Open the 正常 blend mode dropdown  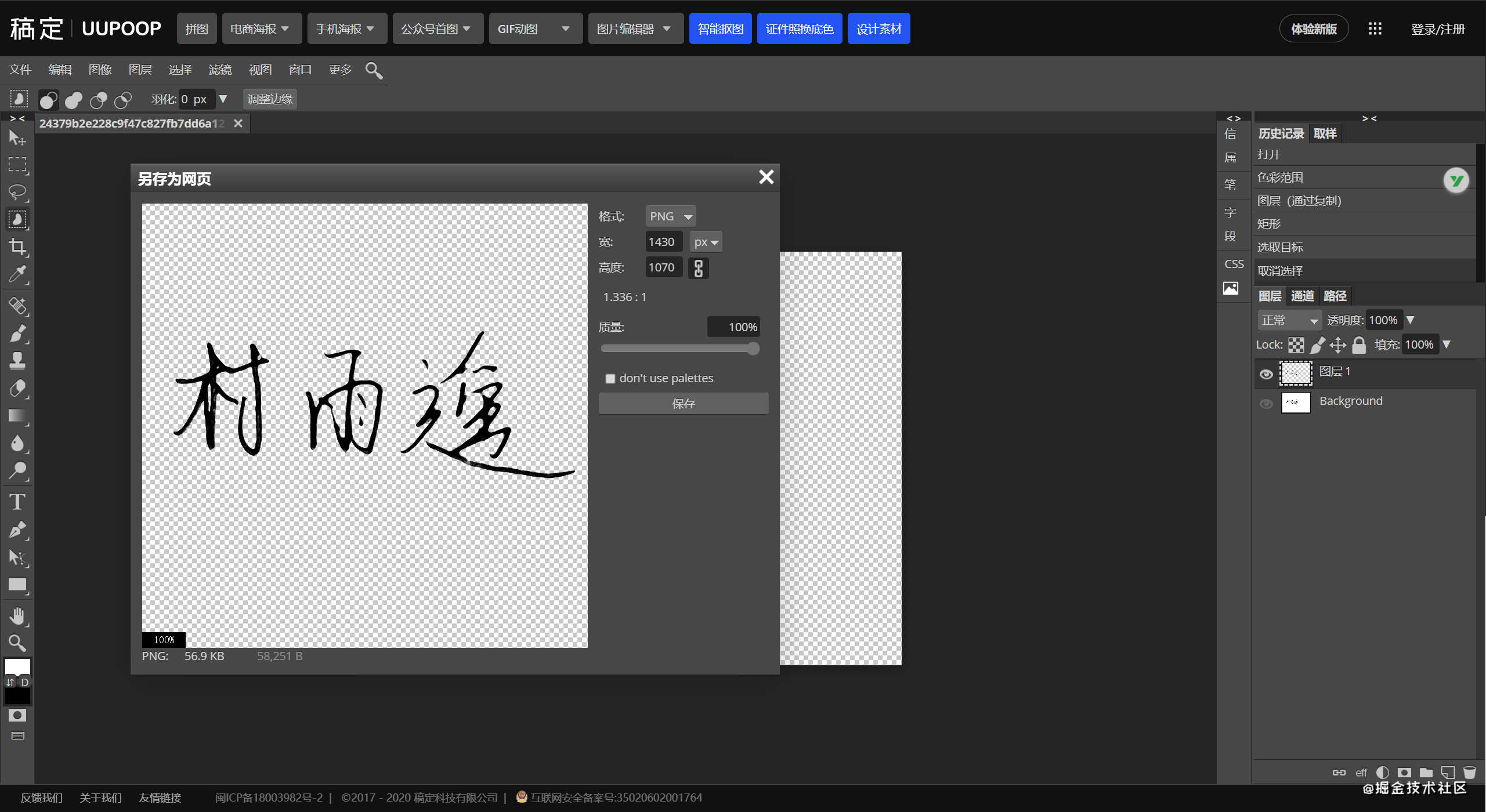1289,320
